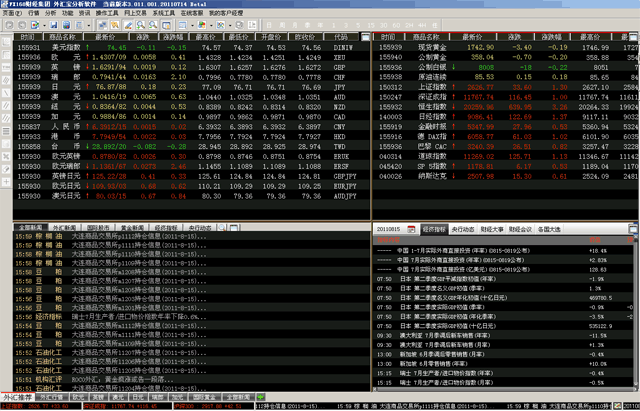This screenshot has height=411, width=640.
Task: Switch to the 国际股市 news tab
Action: [98, 228]
